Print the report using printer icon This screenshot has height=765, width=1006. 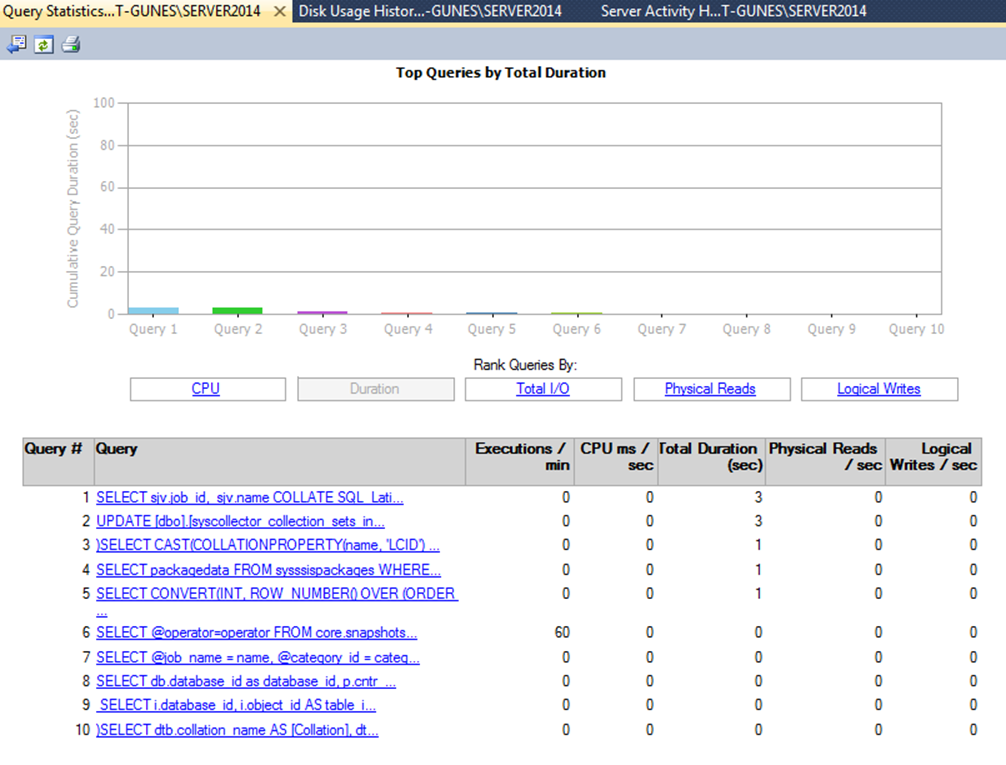tap(71, 44)
